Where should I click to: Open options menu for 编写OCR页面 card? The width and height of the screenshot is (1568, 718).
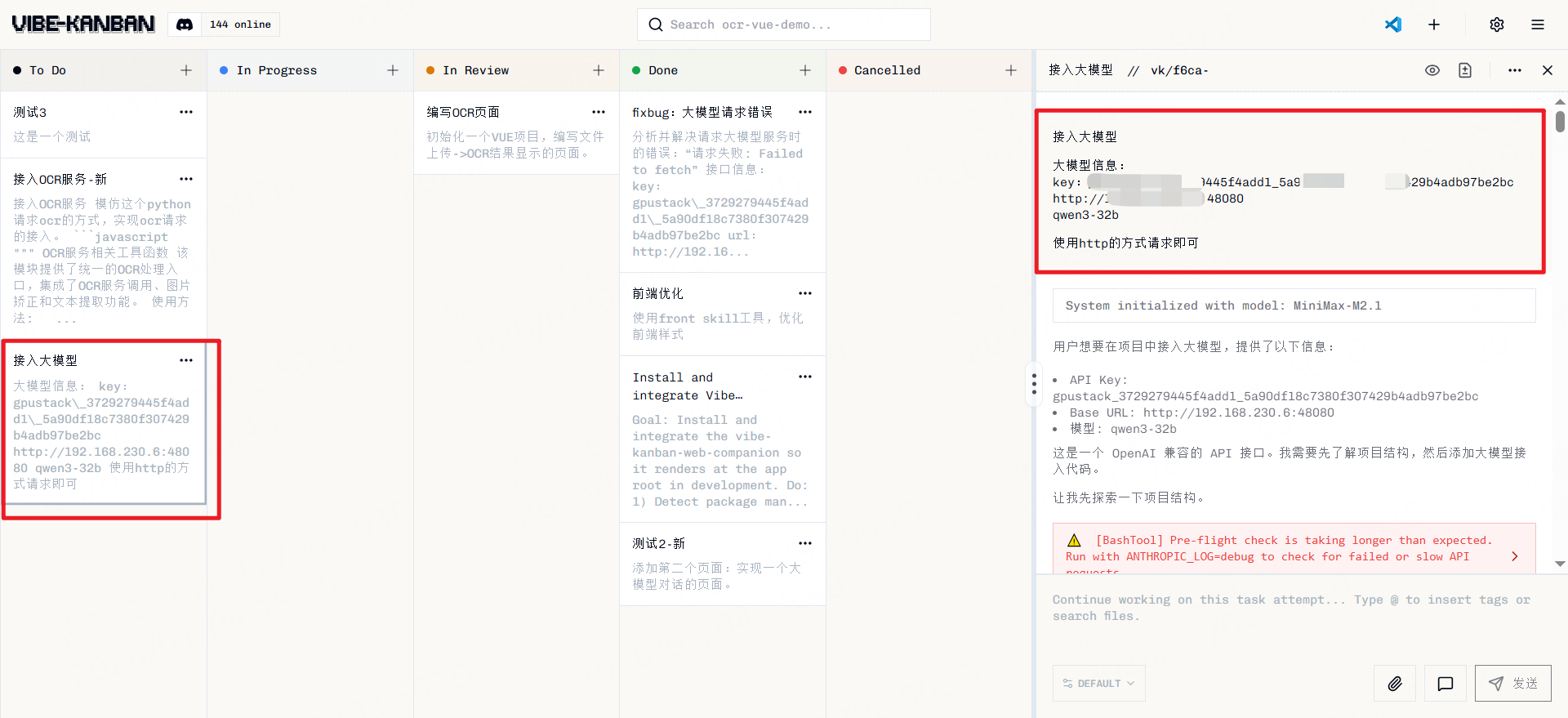point(599,112)
